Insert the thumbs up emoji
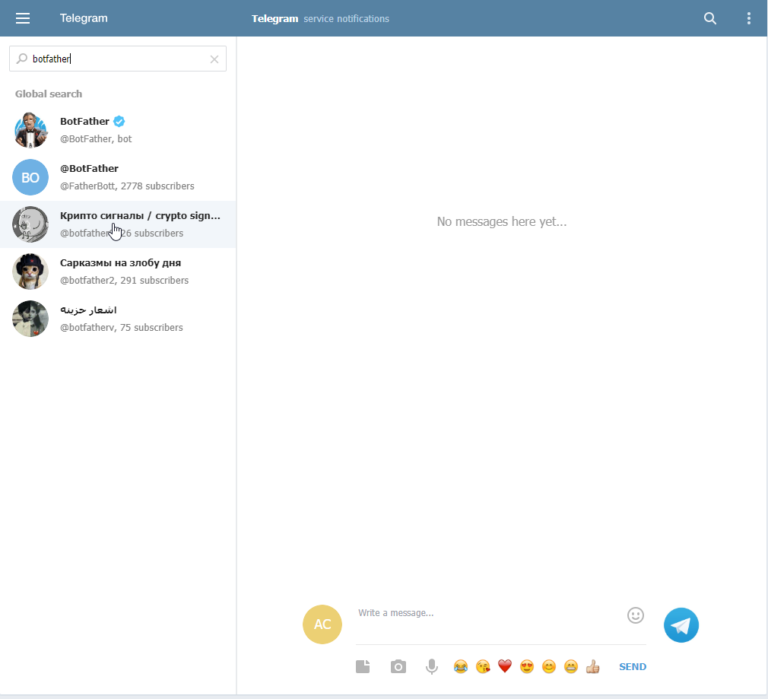 click(x=593, y=667)
